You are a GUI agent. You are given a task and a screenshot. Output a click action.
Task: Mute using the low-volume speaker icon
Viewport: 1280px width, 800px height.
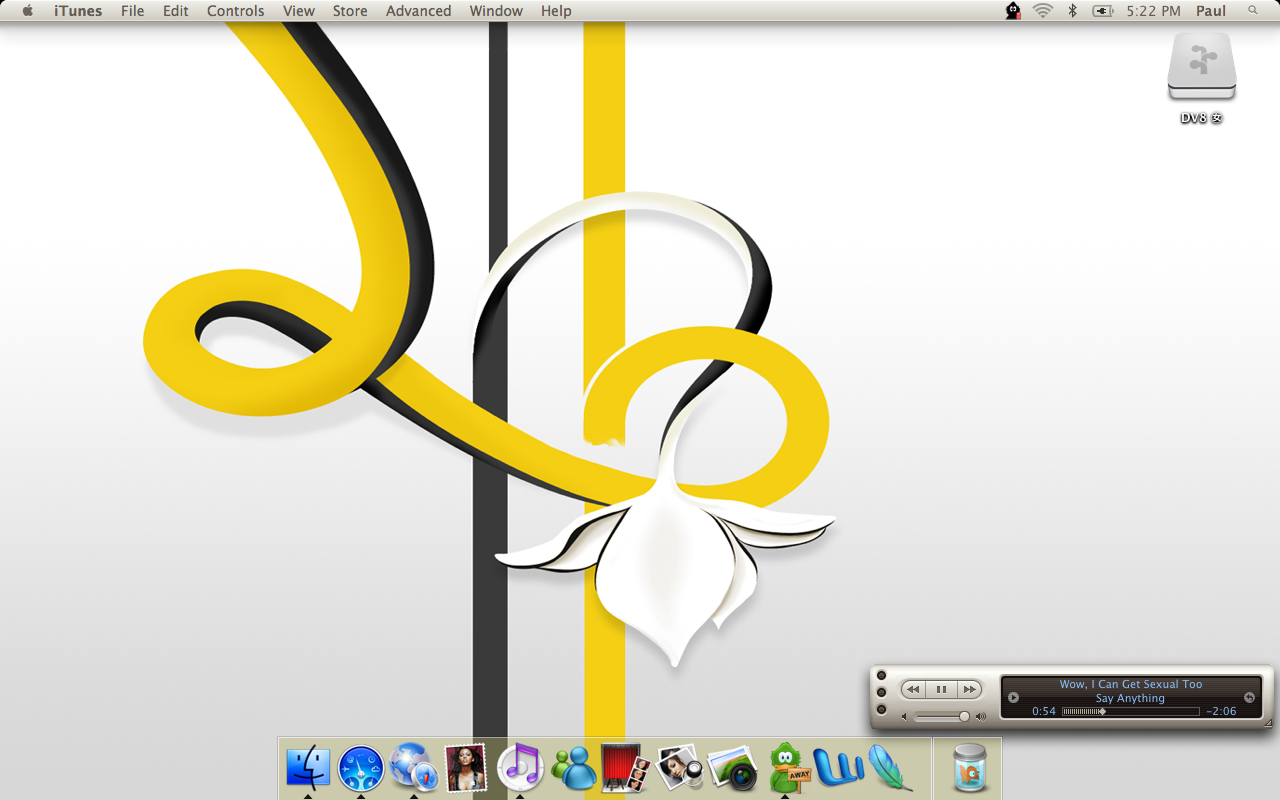(x=905, y=716)
